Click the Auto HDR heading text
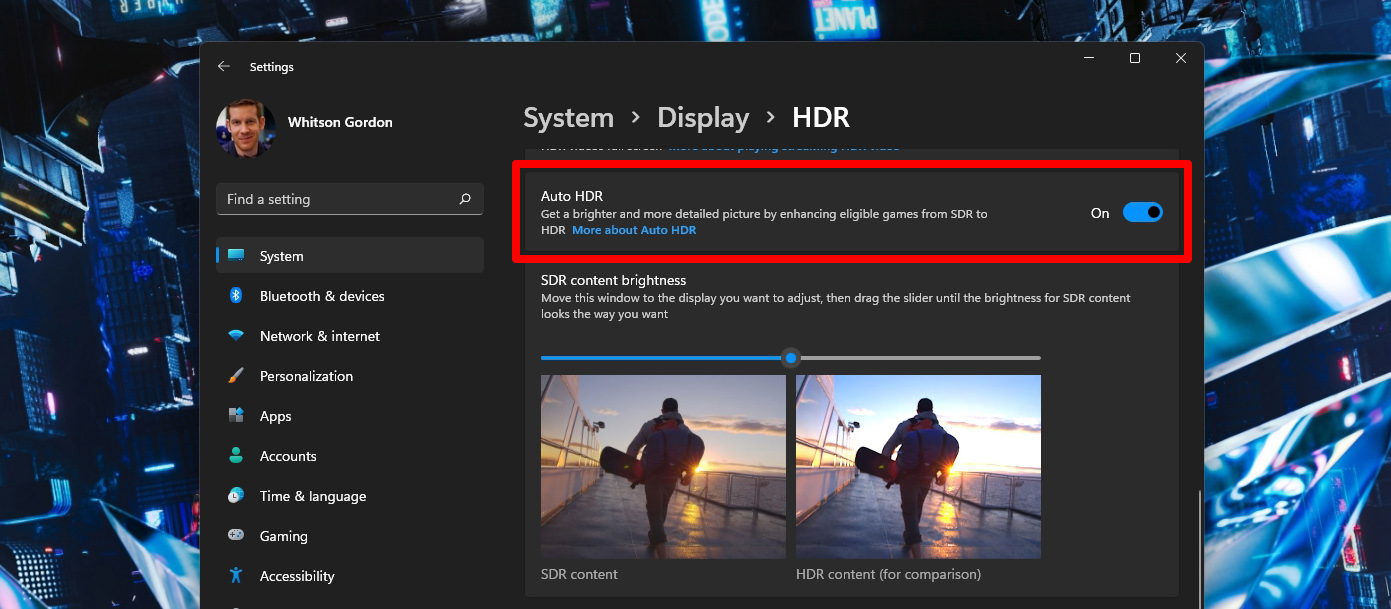Image resolution: width=1391 pixels, height=609 pixels. (572, 196)
